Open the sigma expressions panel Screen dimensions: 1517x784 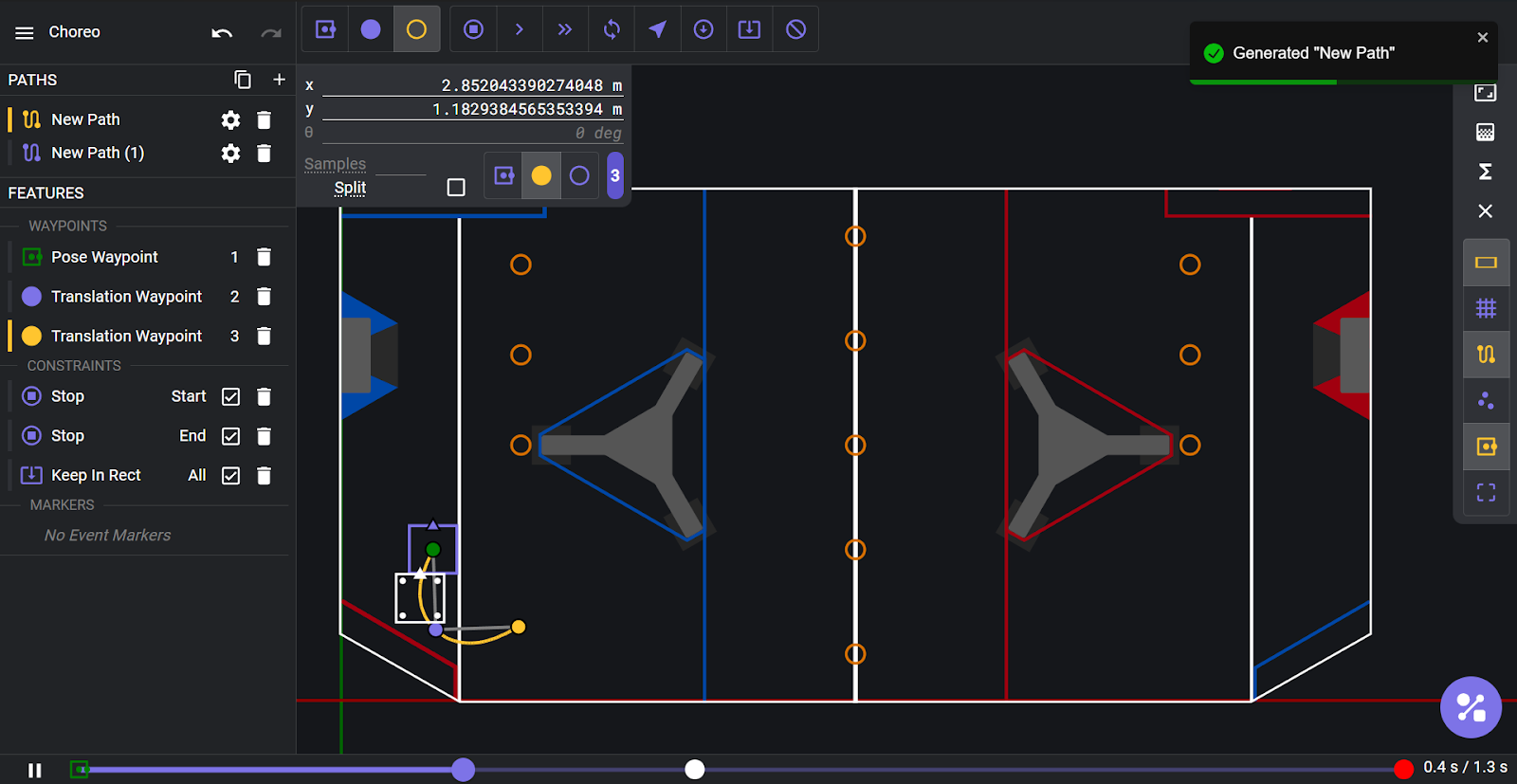[x=1486, y=172]
